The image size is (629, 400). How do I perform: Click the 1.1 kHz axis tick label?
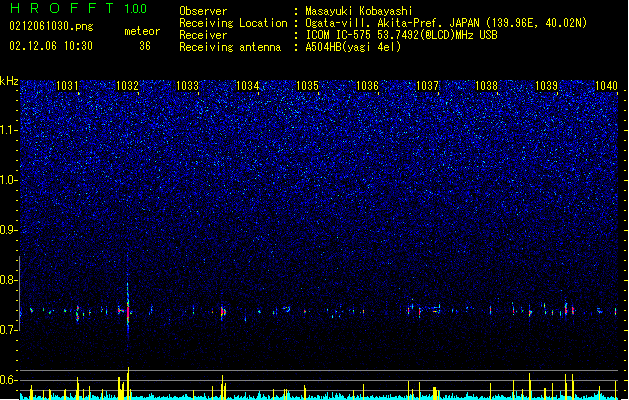[x=9, y=130]
